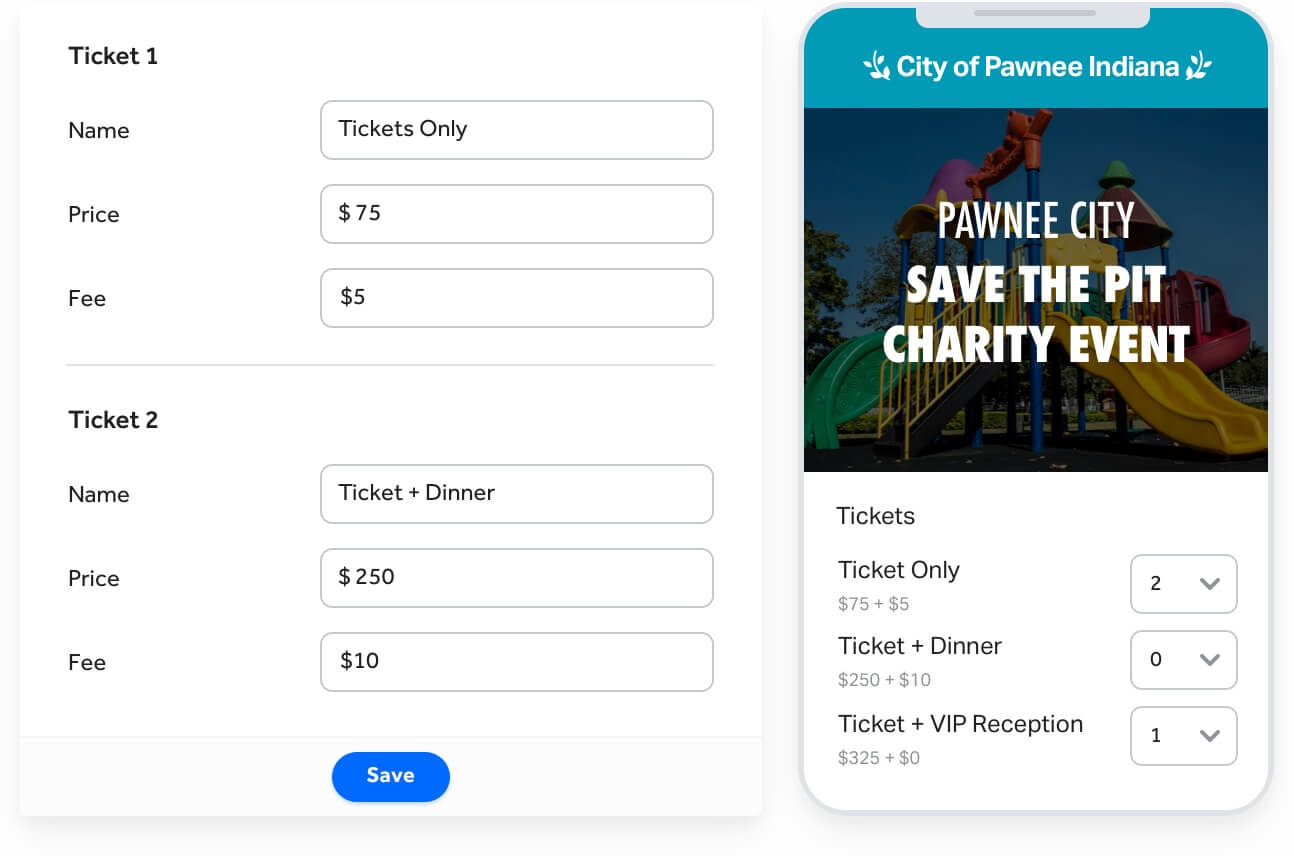Click the leaf icon left of the Pawnee header

874,66
